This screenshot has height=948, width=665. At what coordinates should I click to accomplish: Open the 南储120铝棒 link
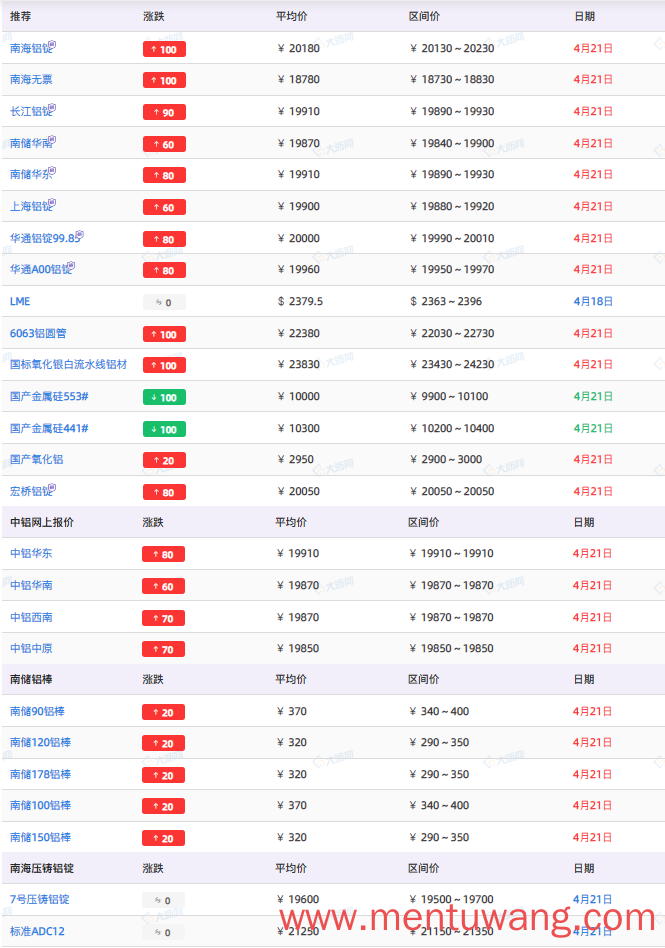(40, 742)
